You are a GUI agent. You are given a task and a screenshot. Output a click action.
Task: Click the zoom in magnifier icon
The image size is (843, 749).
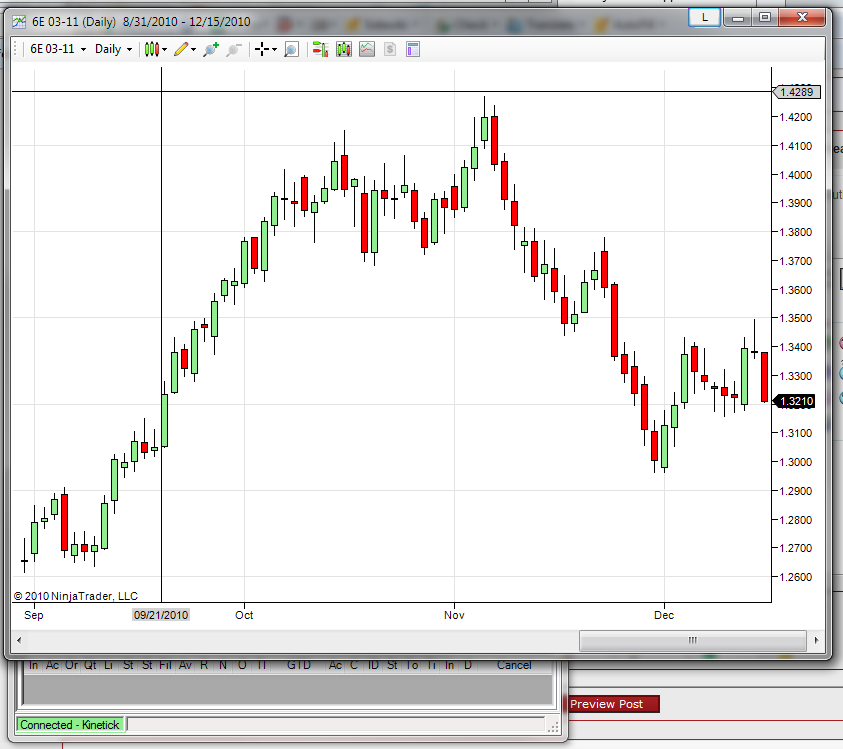211,49
